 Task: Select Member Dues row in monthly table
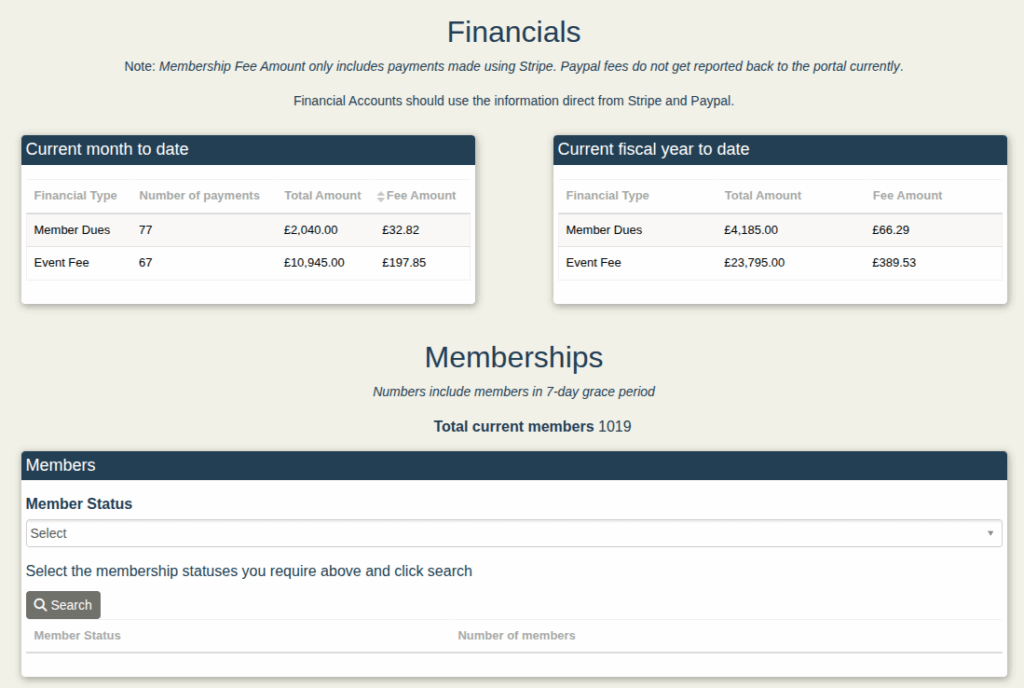(72, 230)
